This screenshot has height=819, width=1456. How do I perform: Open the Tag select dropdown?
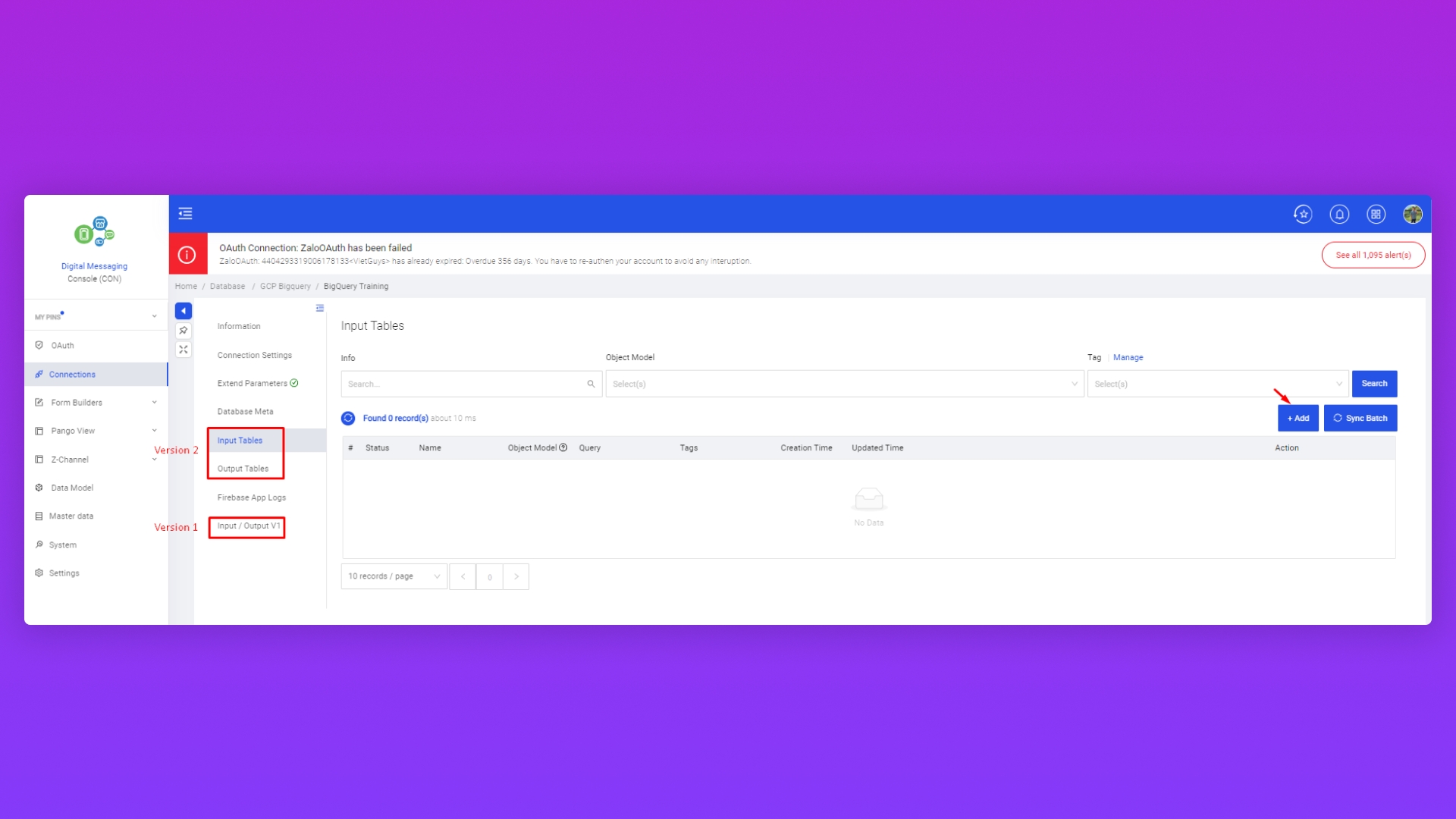click(1217, 384)
